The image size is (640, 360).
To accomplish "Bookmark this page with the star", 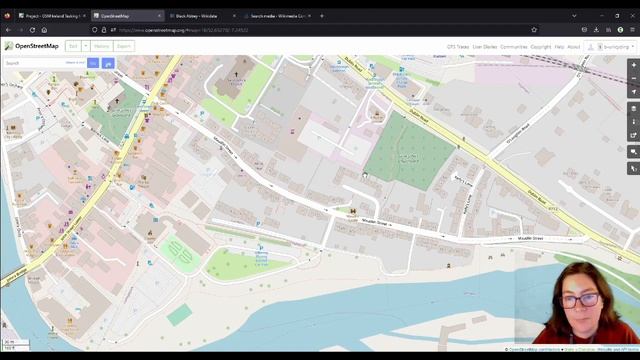I will (x=534, y=30).
